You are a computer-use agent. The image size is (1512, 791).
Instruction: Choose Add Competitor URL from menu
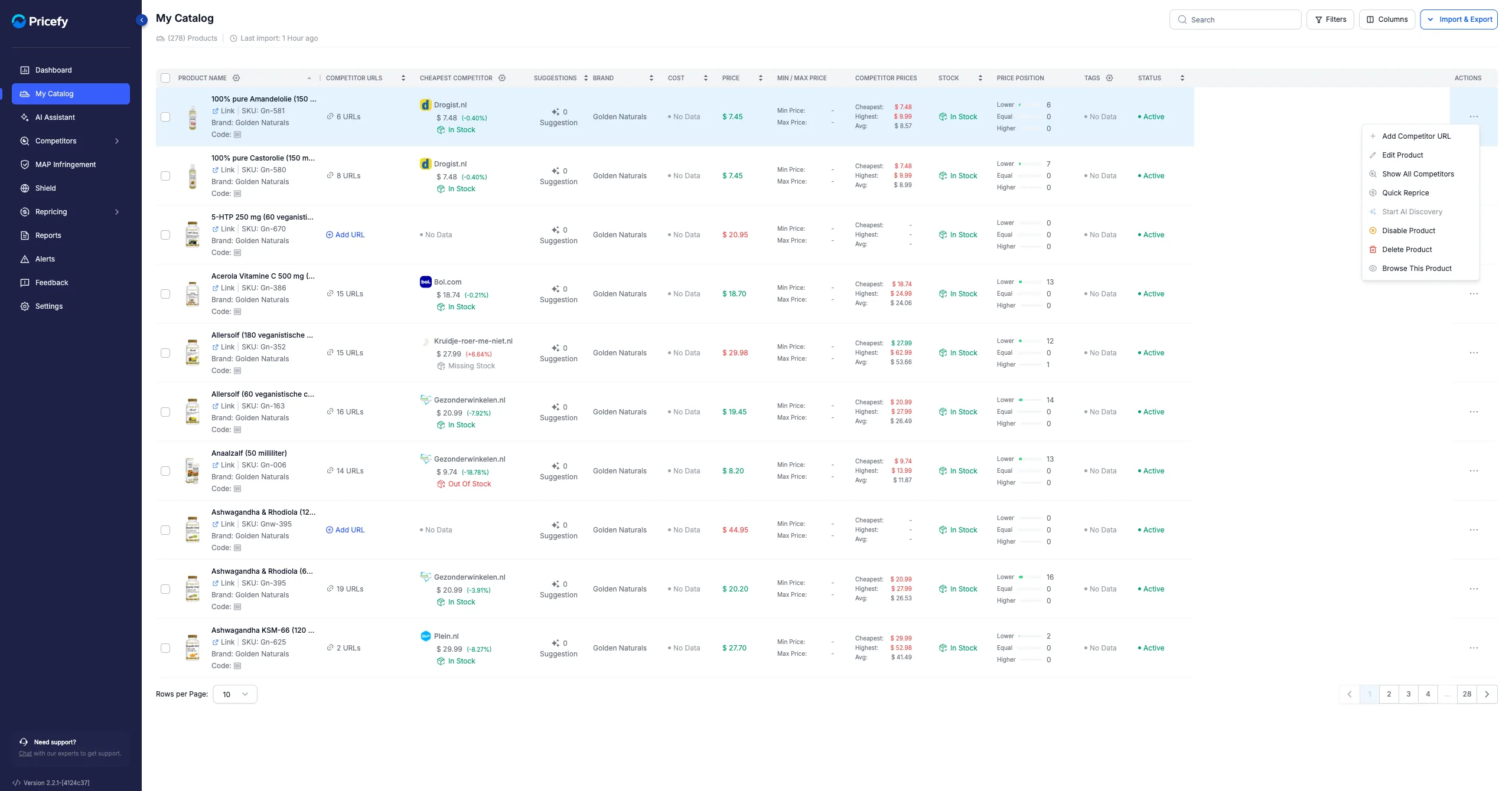tap(1420, 136)
